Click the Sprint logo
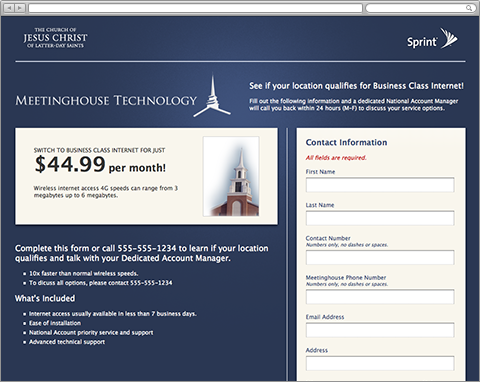This screenshot has height=382, width=480. pos(432,39)
